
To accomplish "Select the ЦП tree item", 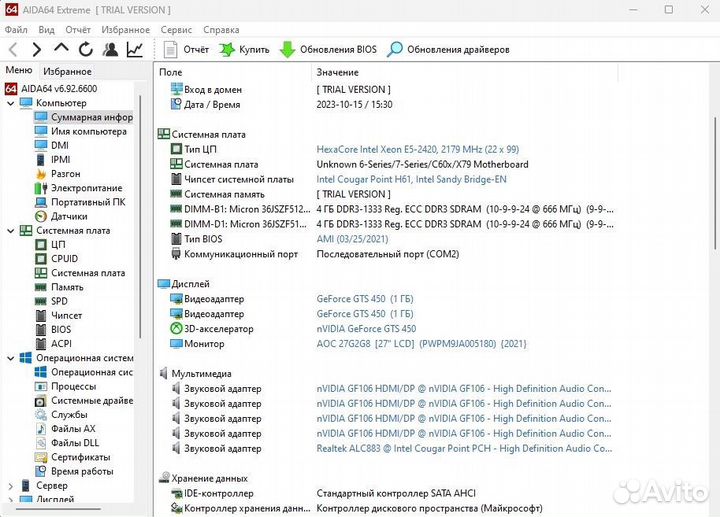I will (50, 245).
